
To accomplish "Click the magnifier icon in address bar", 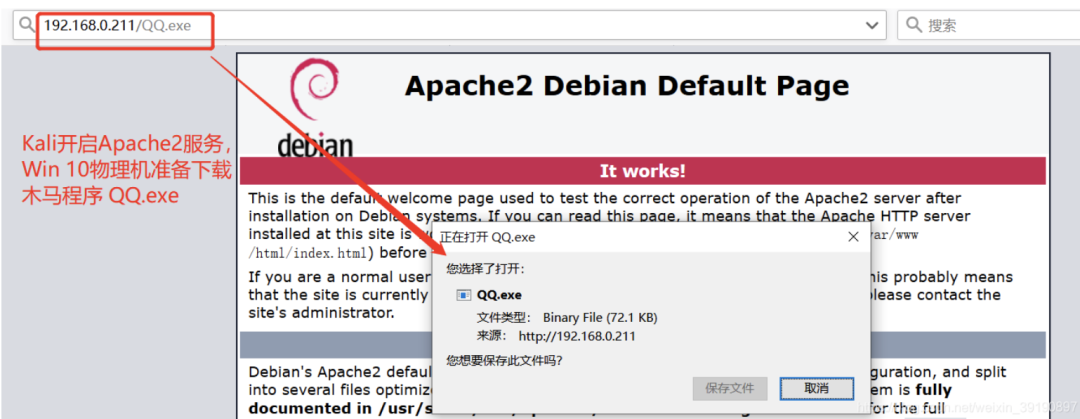I will [x=27, y=25].
